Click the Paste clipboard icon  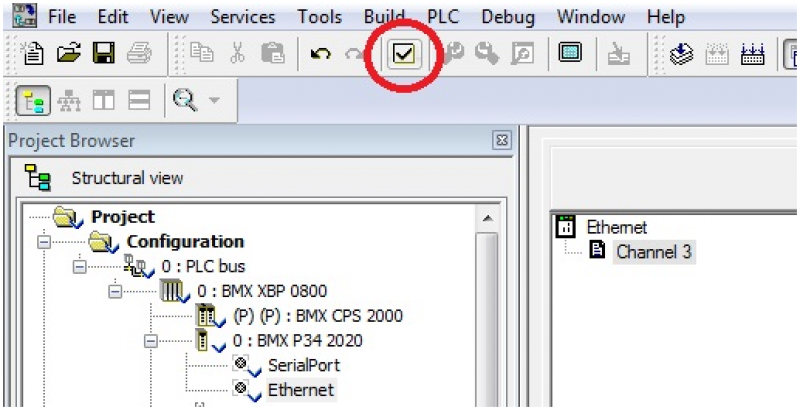[x=272, y=53]
